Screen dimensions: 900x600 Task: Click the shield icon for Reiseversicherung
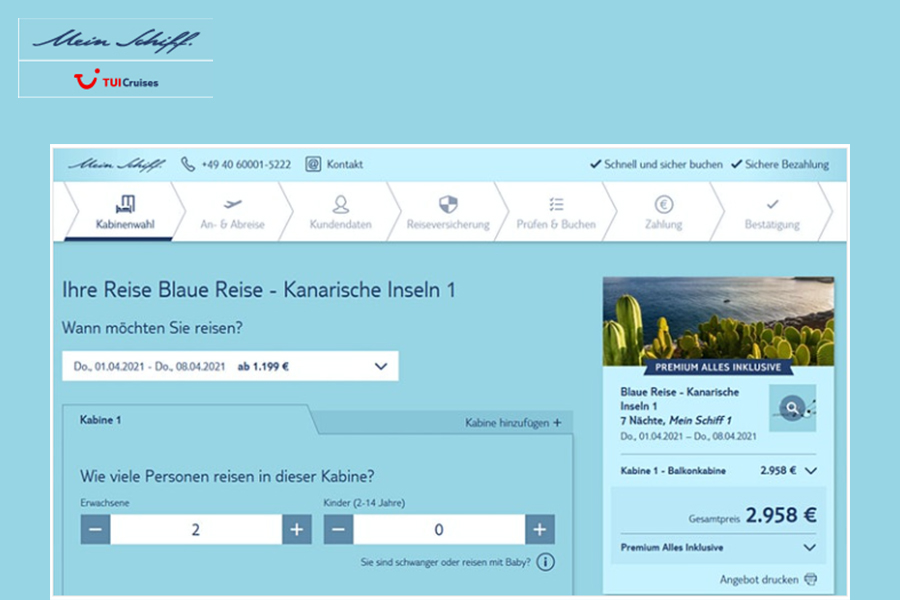point(448,204)
